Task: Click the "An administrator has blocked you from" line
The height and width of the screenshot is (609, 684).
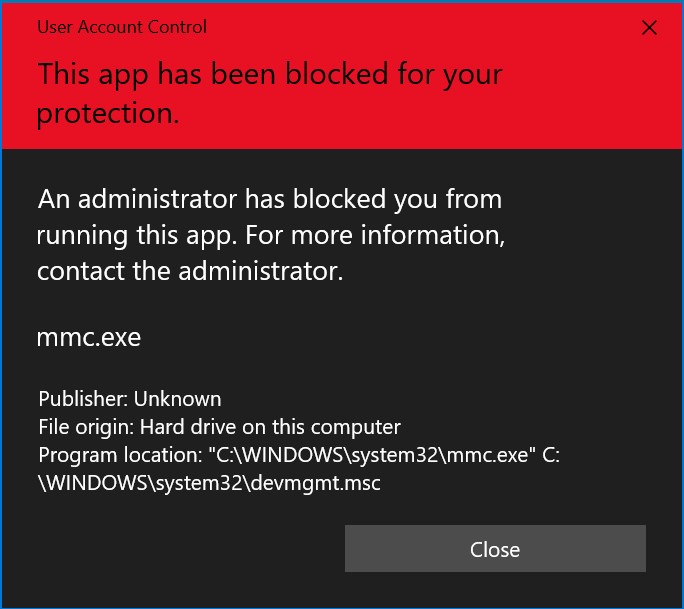Action: pyautogui.click(x=270, y=199)
